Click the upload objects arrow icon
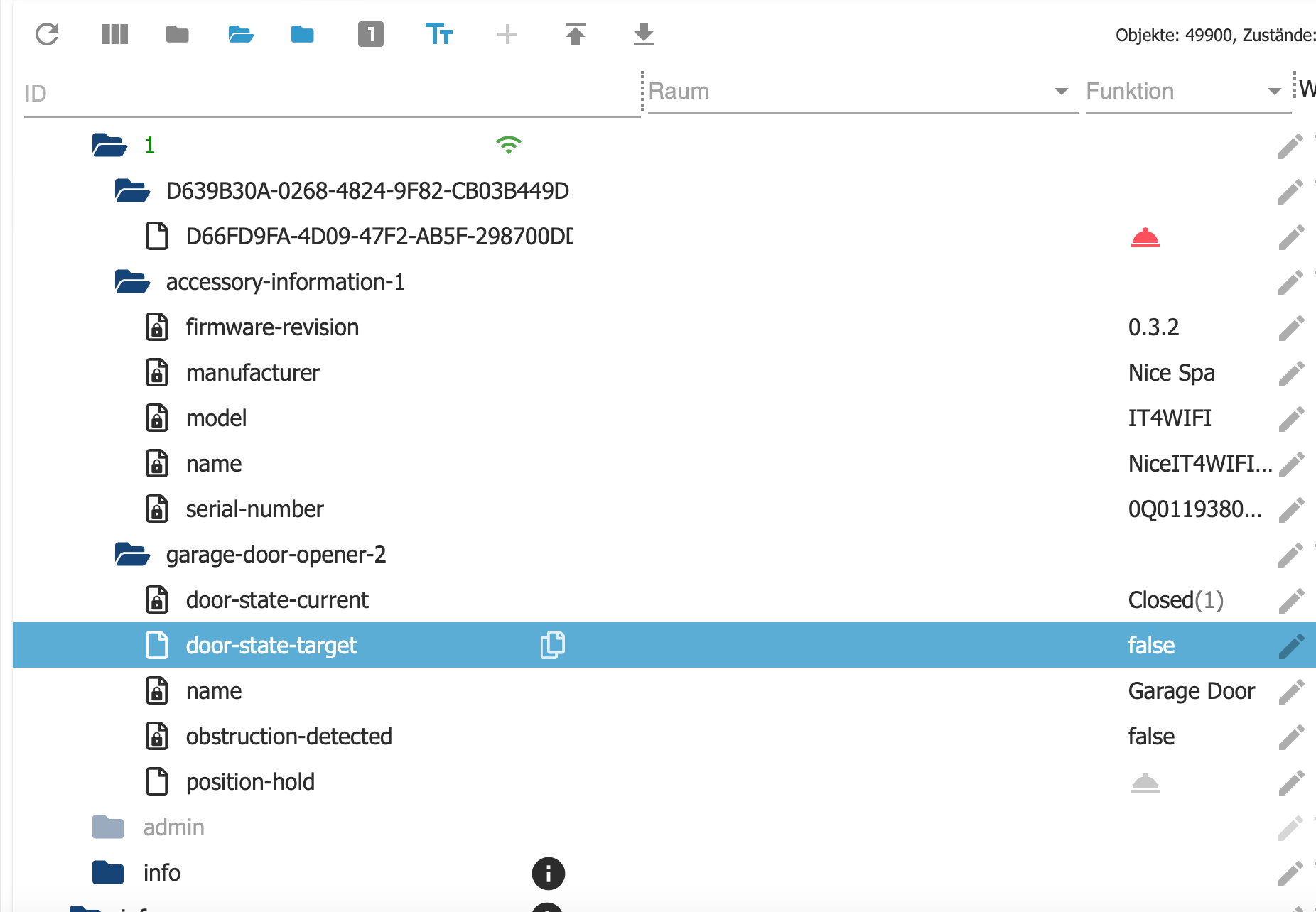Screen dimensions: 1316x912 pyautogui.click(x=576, y=34)
